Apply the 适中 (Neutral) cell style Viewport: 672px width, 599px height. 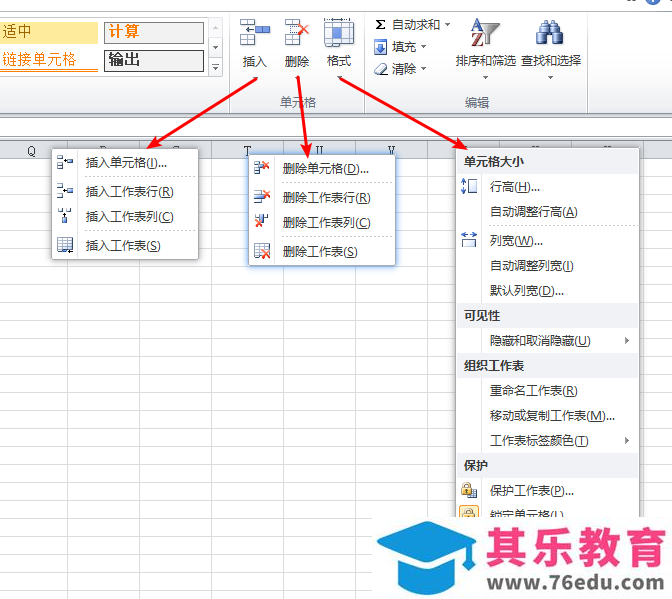pos(49,33)
